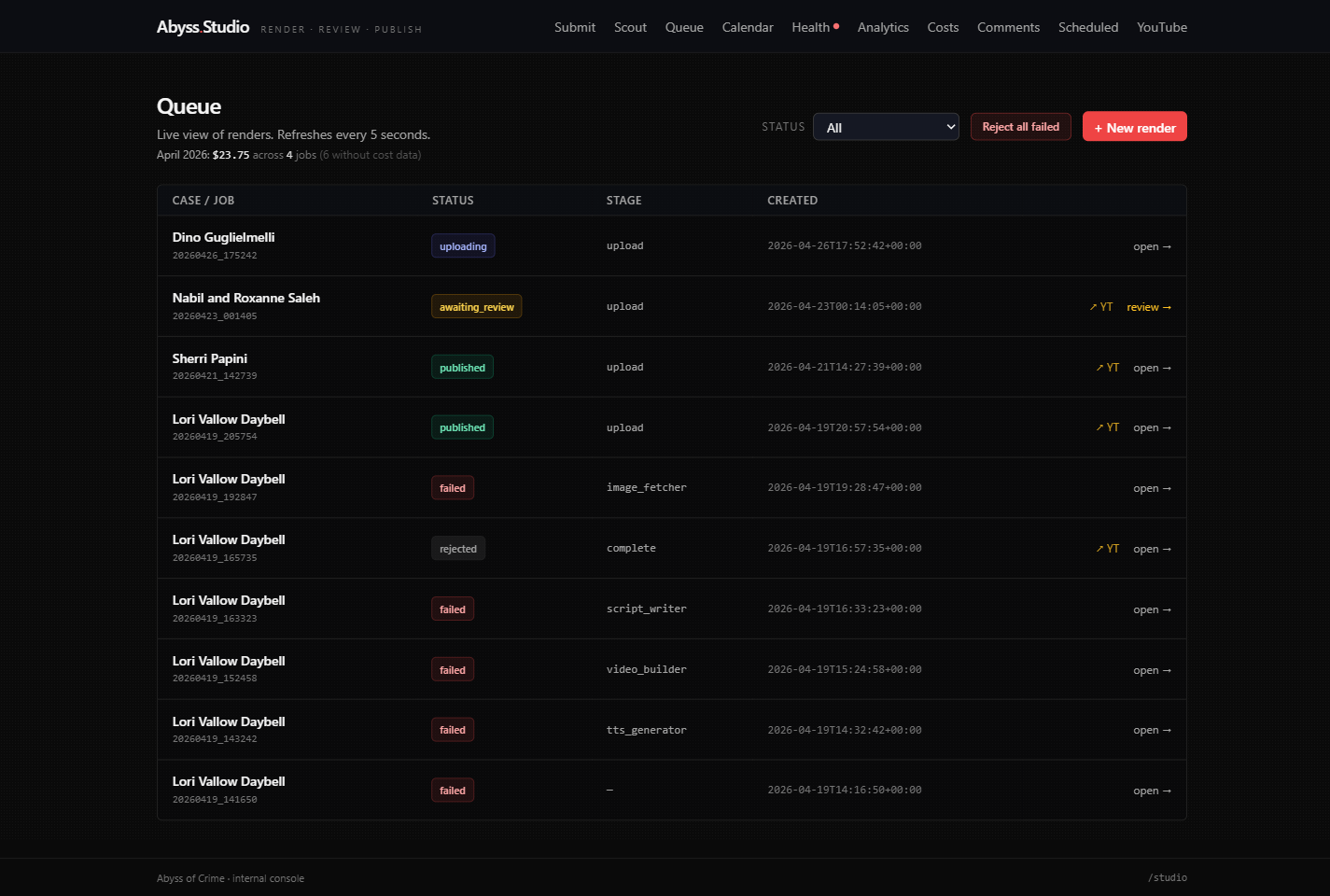This screenshot has width=1330, height=896.
Task: Click the awaiting_review status badge
Action: point(476,307)
